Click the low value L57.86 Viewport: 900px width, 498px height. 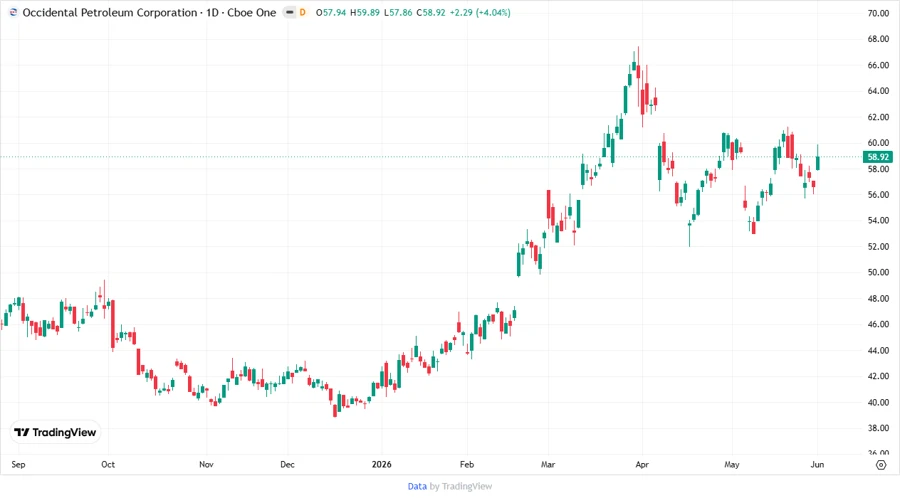397,12
